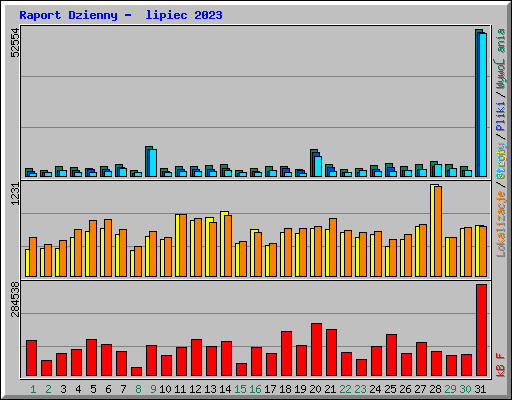Click the 52554 axis value
Image resolution: width=512 pixels, height=400 pixels.
click(x=15, y=43)
